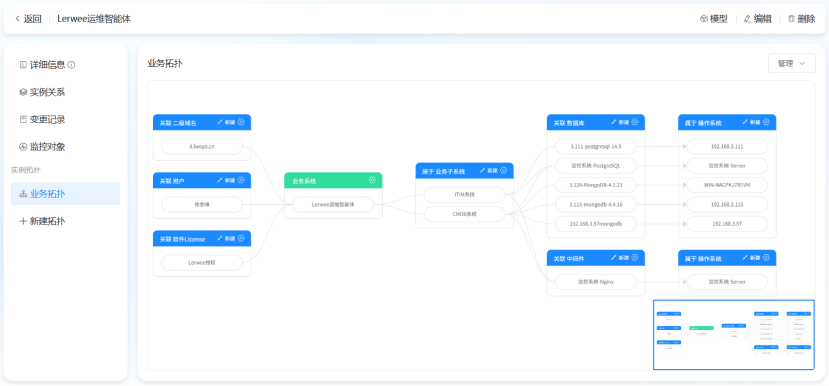This screenshot has height=386, width=829.
Task: Select the 监控系统-PostgreSQL database node
Action: click(596, 166)
